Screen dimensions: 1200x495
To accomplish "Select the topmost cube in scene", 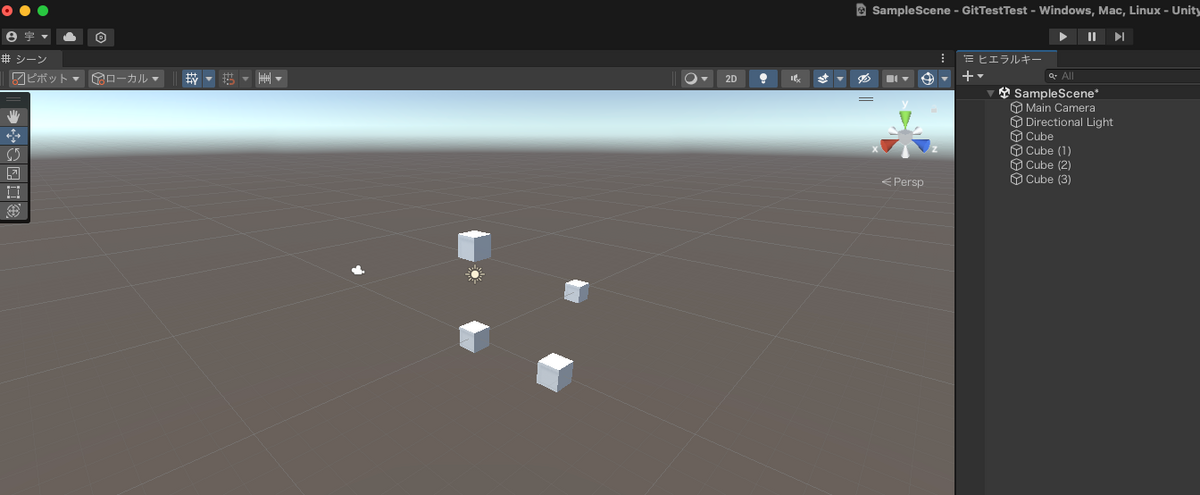I will [x=474, y=245].
